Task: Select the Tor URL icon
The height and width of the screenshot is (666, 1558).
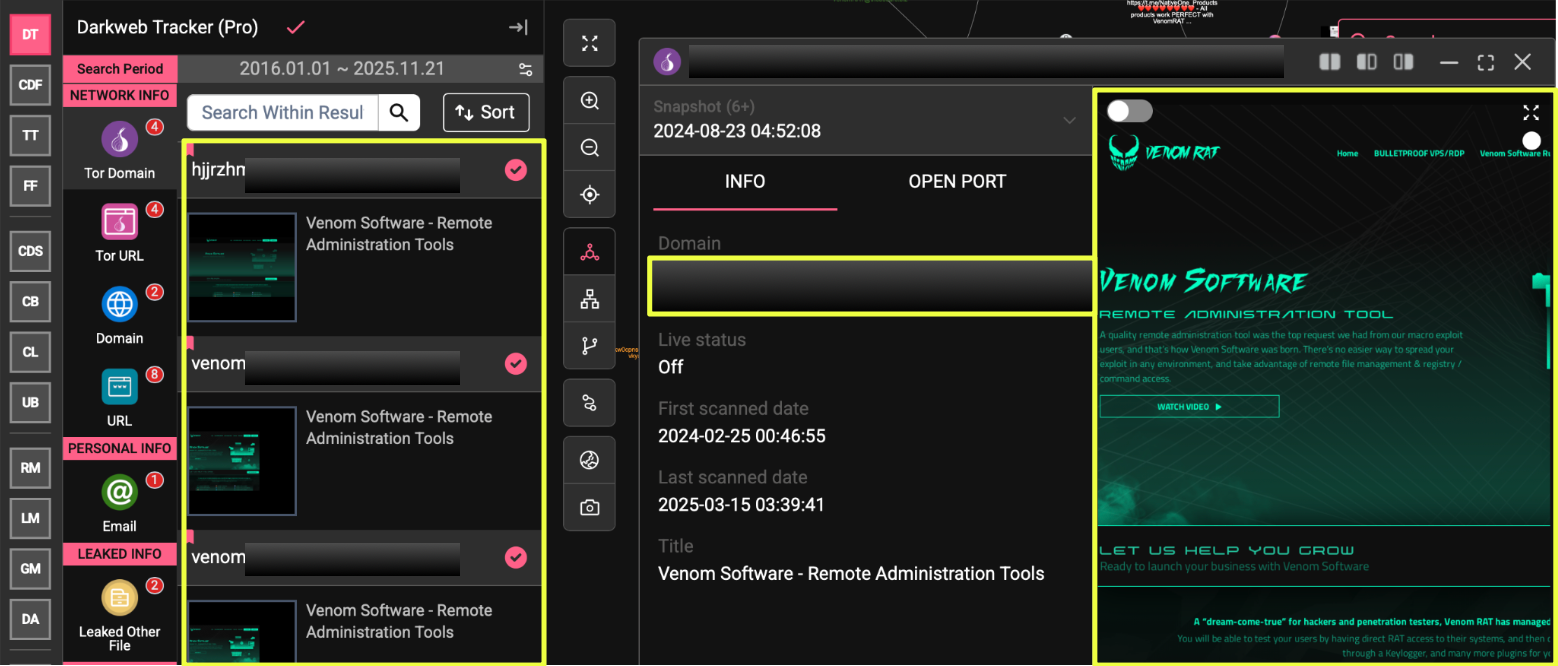Action: click(x=119, y=223)
